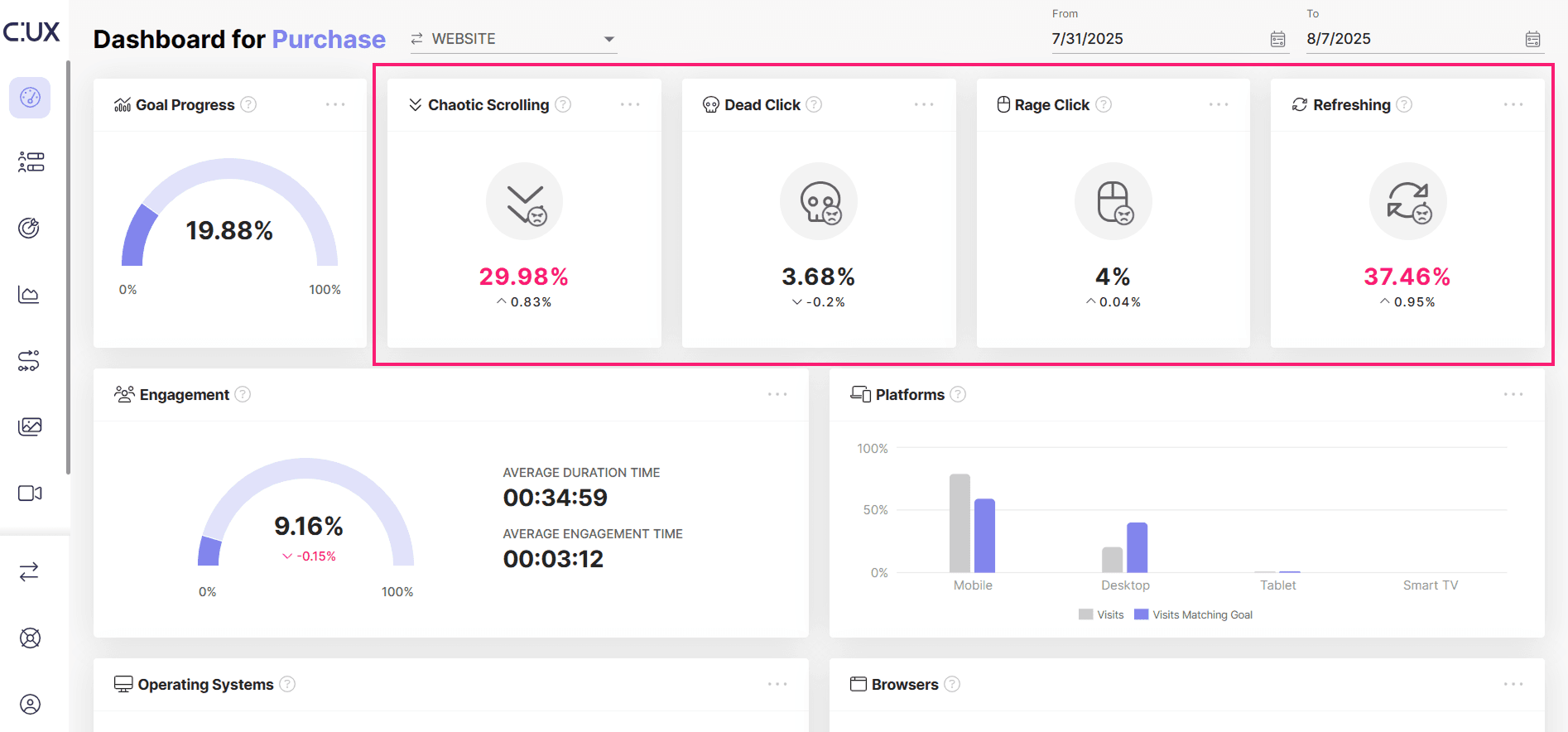Click the Chaotic Scrolling 29.98% value
The image size is (1568, 732).
524,277
